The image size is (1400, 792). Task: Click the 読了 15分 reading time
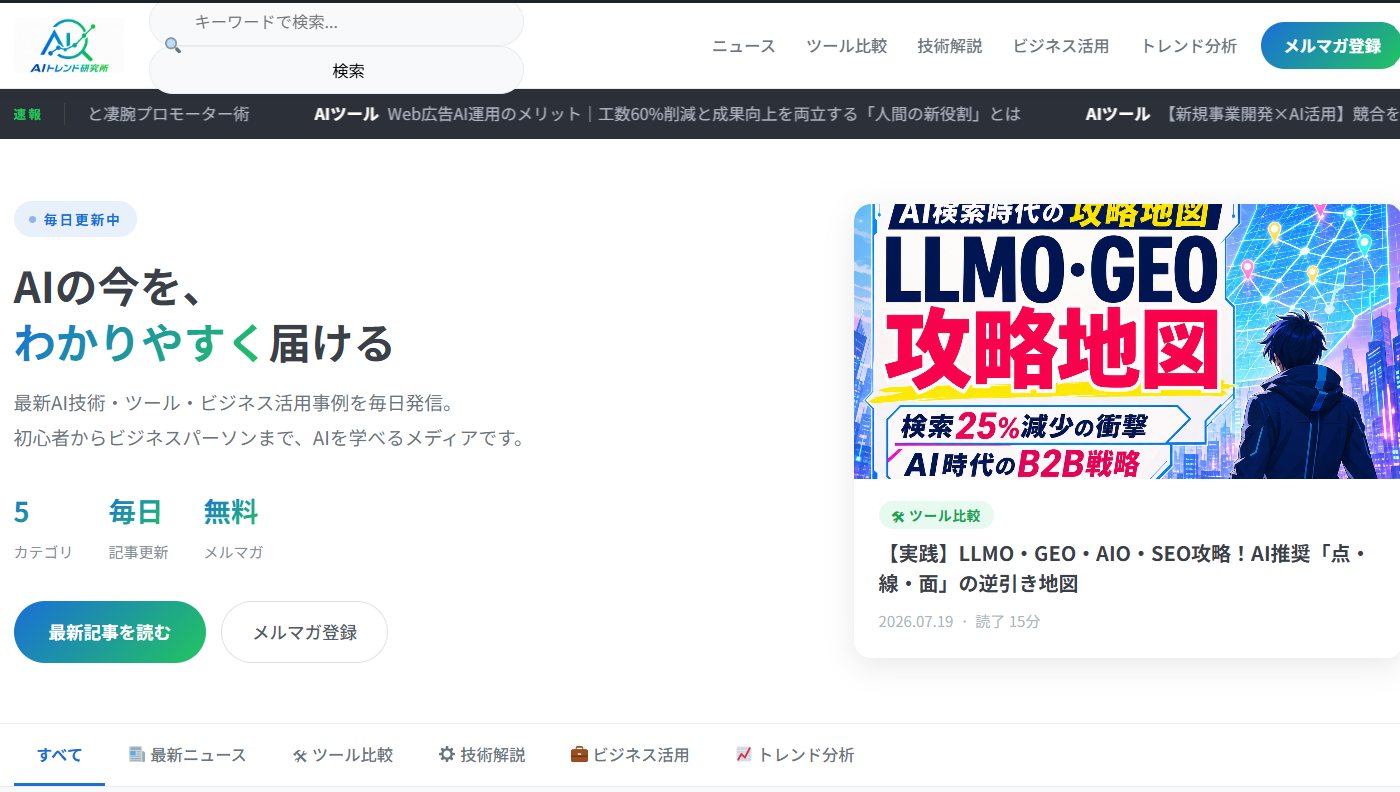[x=1008, y=621]
